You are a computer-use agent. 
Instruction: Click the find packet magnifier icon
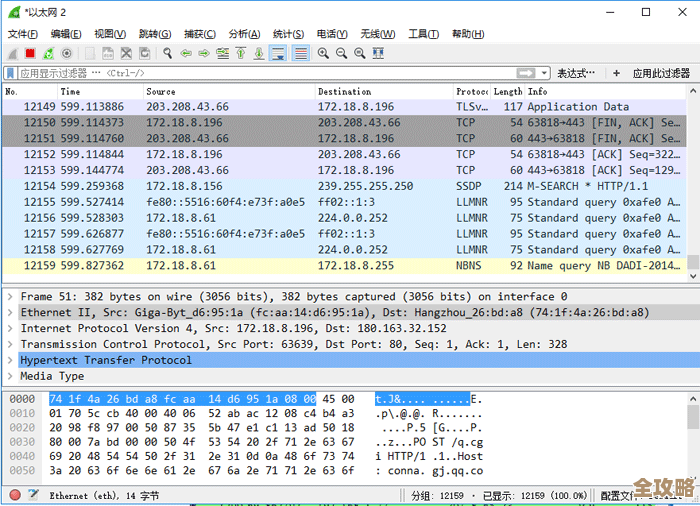click(x=167, y=53)
